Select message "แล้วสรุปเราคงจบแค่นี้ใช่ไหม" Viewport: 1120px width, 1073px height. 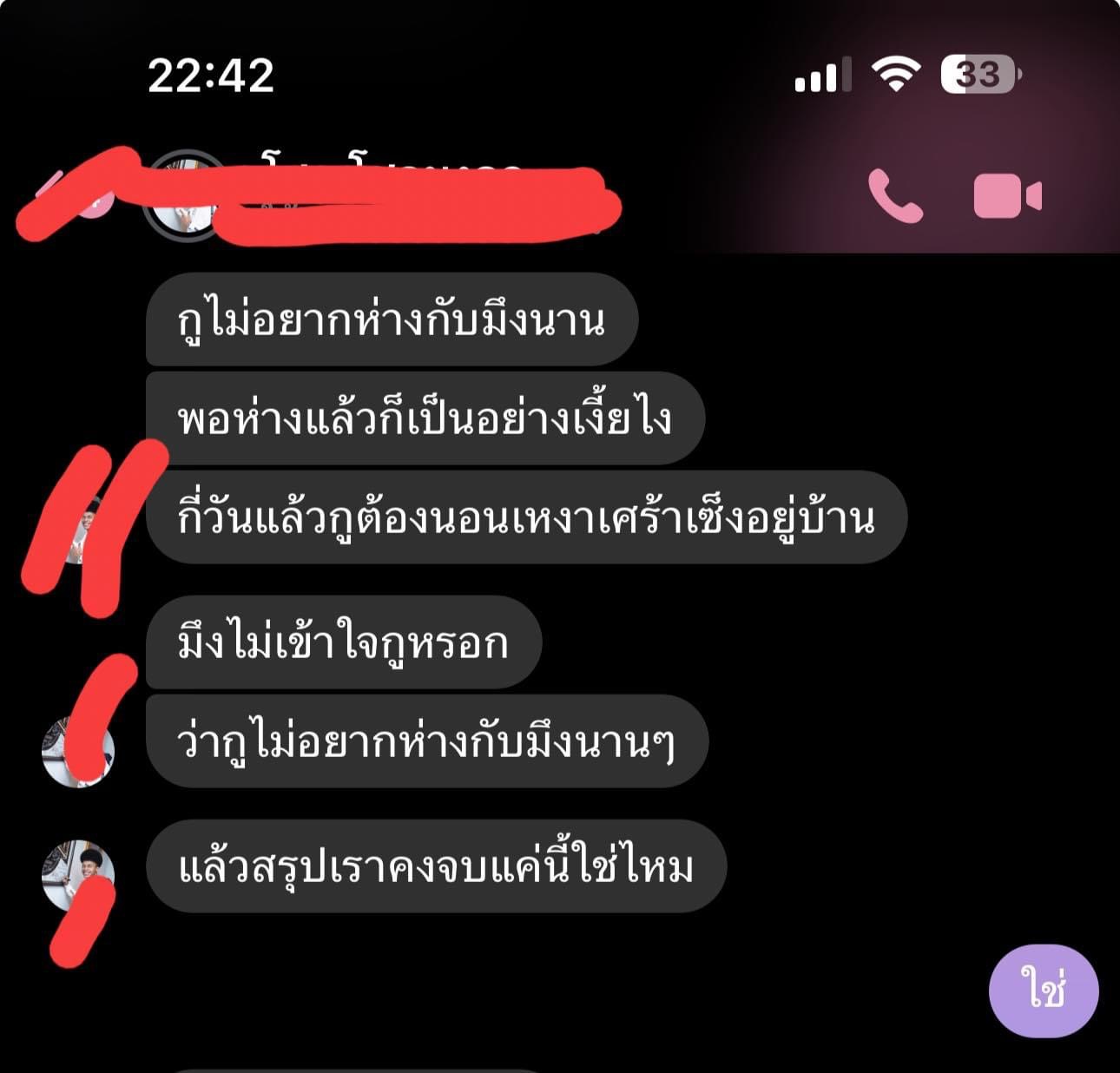[x=436, y=866]
